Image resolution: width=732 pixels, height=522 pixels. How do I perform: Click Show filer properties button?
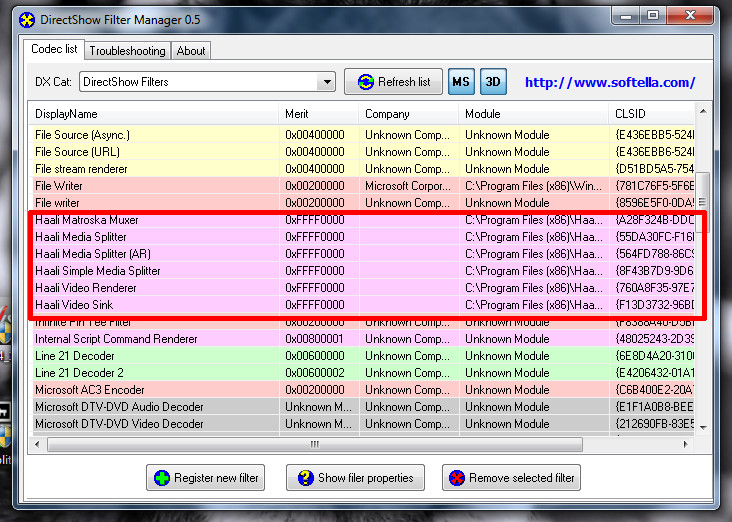pos(355,478)
